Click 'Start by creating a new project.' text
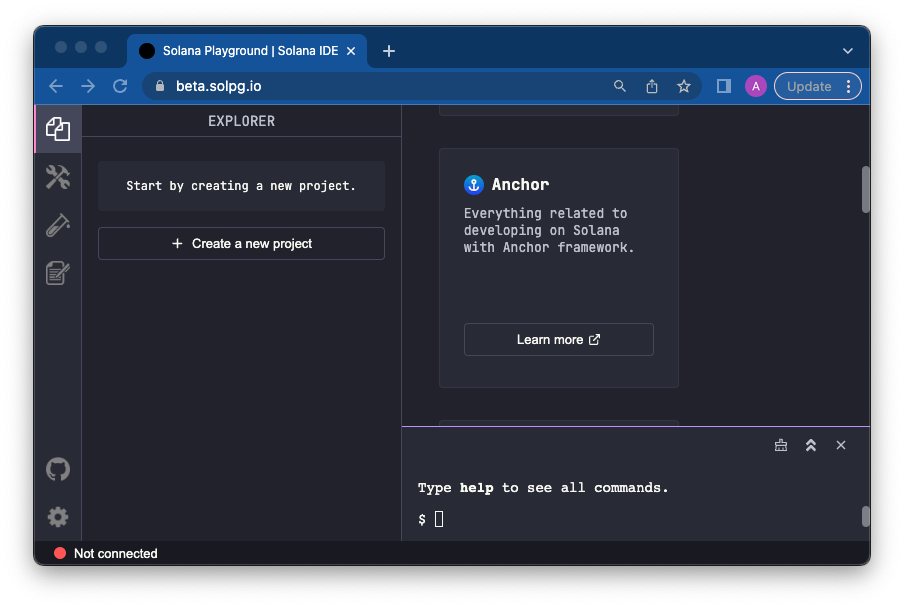Viewport: 904px width, 607px height. click(241, 186)
